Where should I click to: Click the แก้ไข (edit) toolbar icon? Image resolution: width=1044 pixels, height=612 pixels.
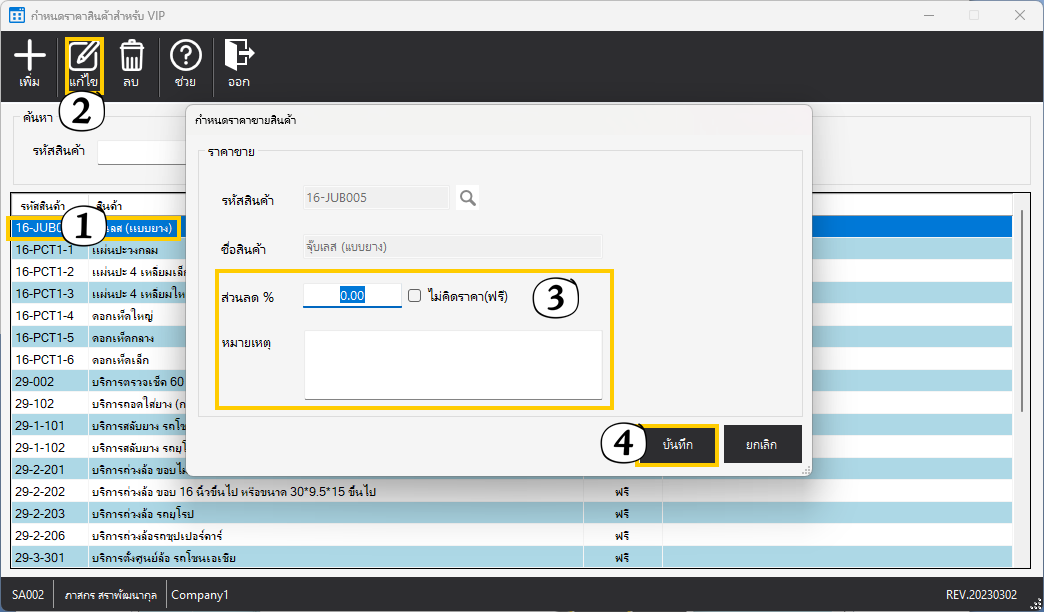[x=84, y=57]
